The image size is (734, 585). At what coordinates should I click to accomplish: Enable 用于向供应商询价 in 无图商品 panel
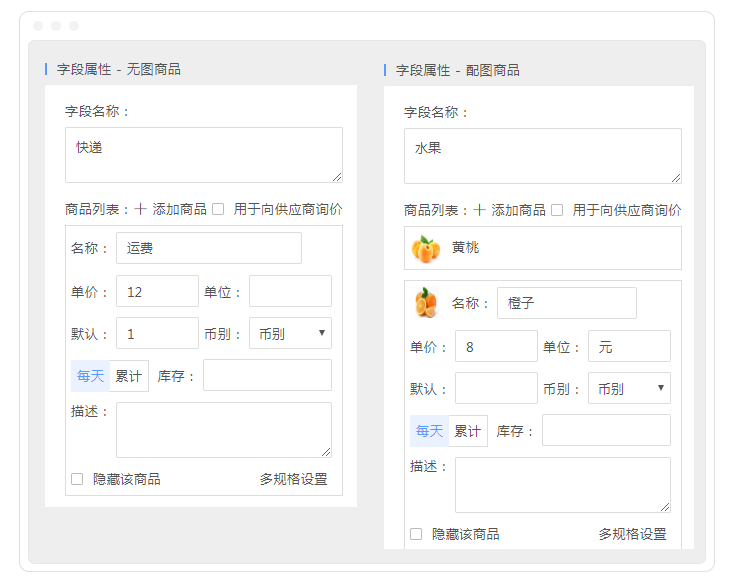pyautogui.click(x=218, y=209)
